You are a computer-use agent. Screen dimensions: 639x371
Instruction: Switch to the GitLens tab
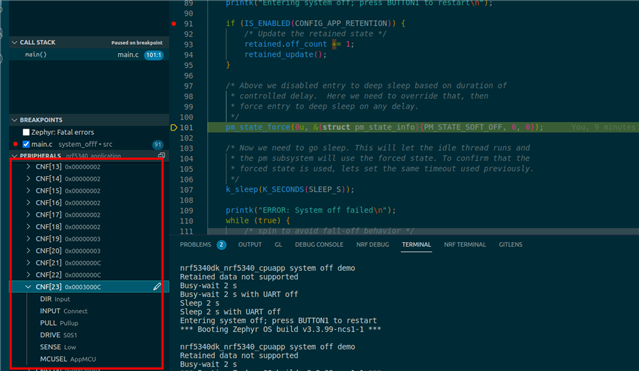[x=510, y=245]
